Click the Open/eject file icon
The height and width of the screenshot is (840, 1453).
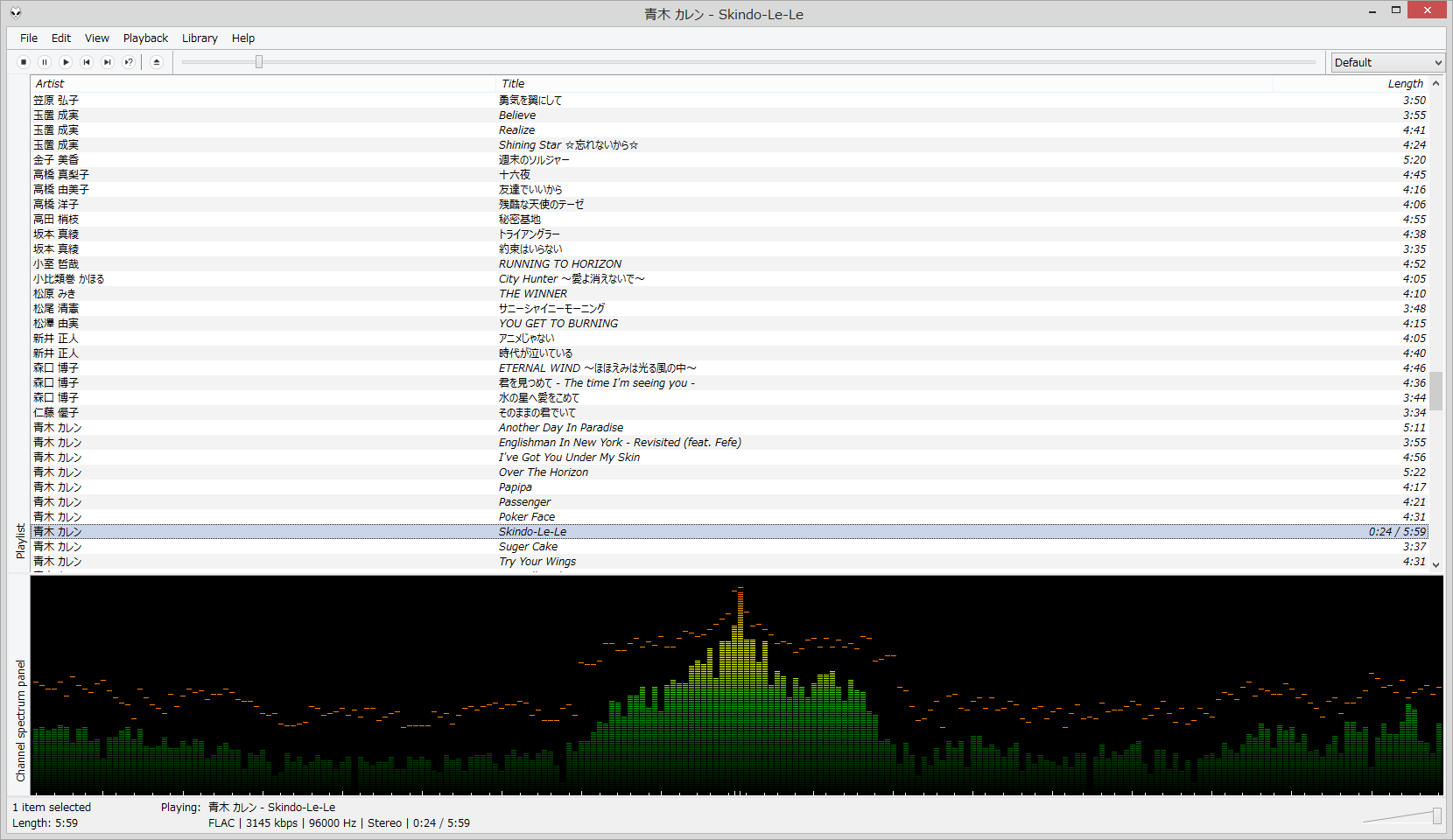point(157,62)
